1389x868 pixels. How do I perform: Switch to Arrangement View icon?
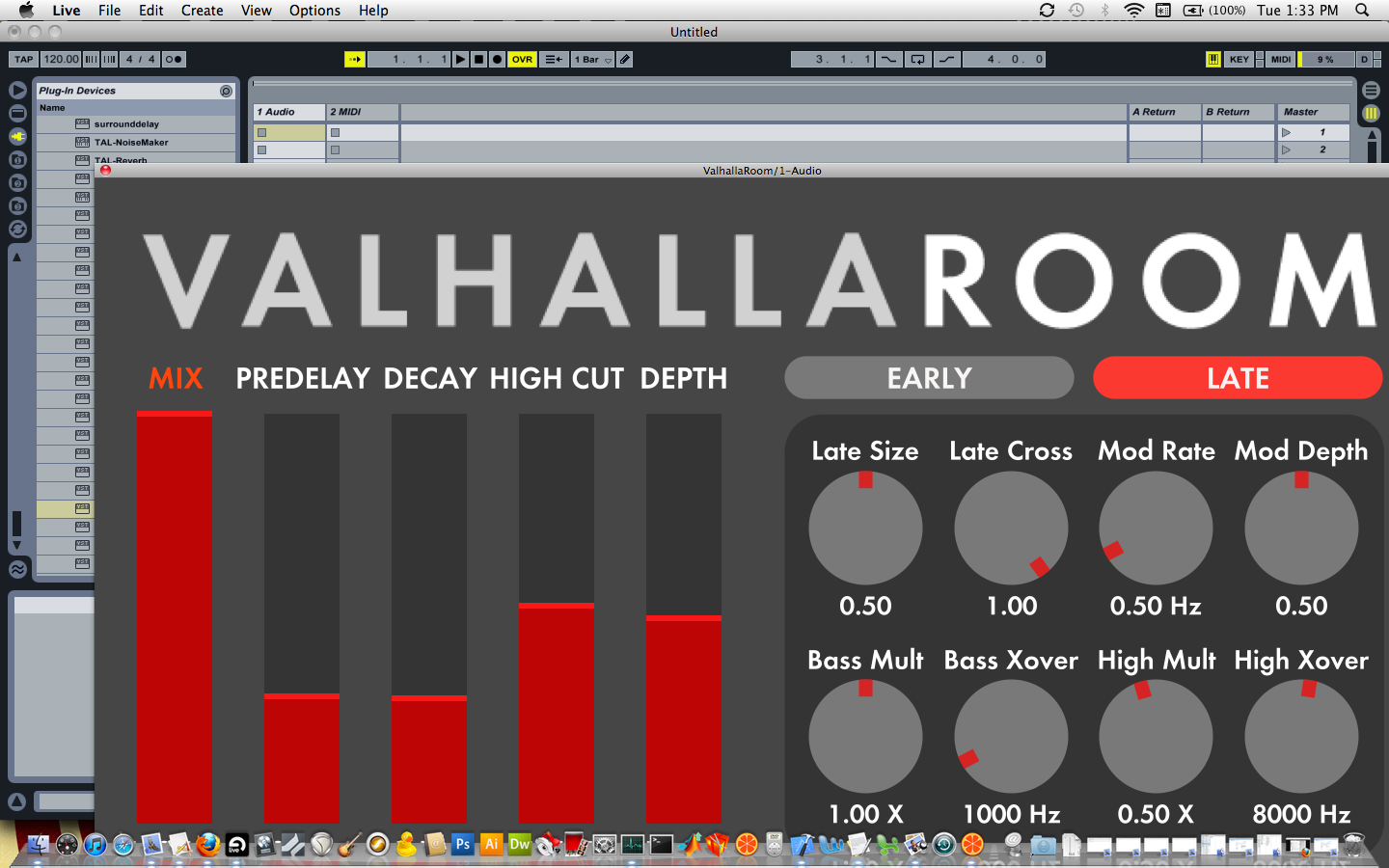pyautogui.click(x=1371, y=91)
